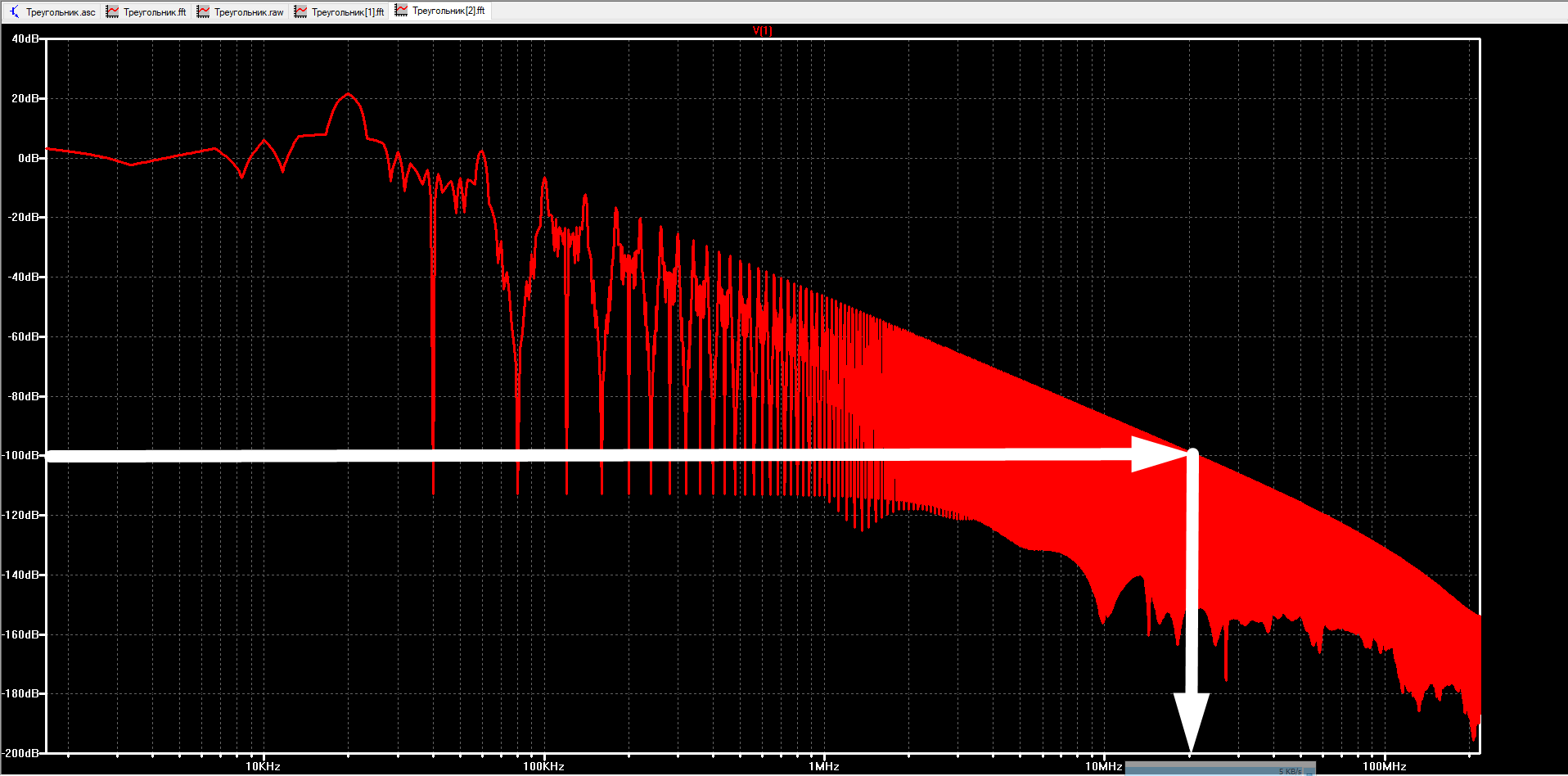Click the -60dB vertical axis label
This screenshot has width=1568, height=776.
click(24, 336)
